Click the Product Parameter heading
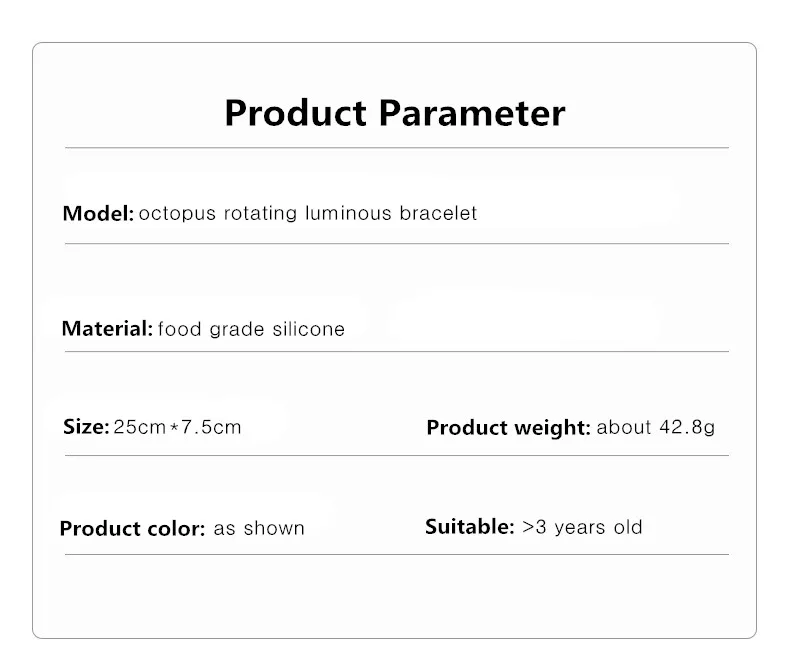Viewport: 790px width, 666px height. pos(394,112)
